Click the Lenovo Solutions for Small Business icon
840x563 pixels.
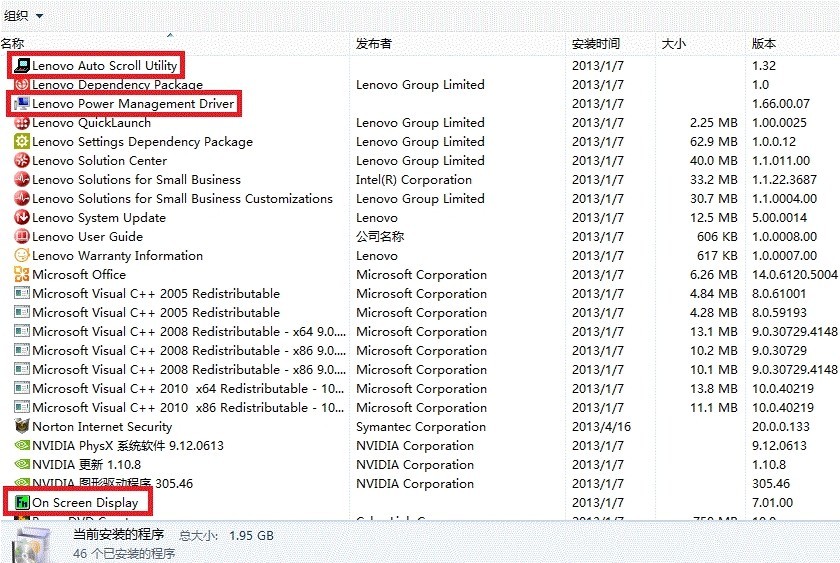click(x=22, y=179)
